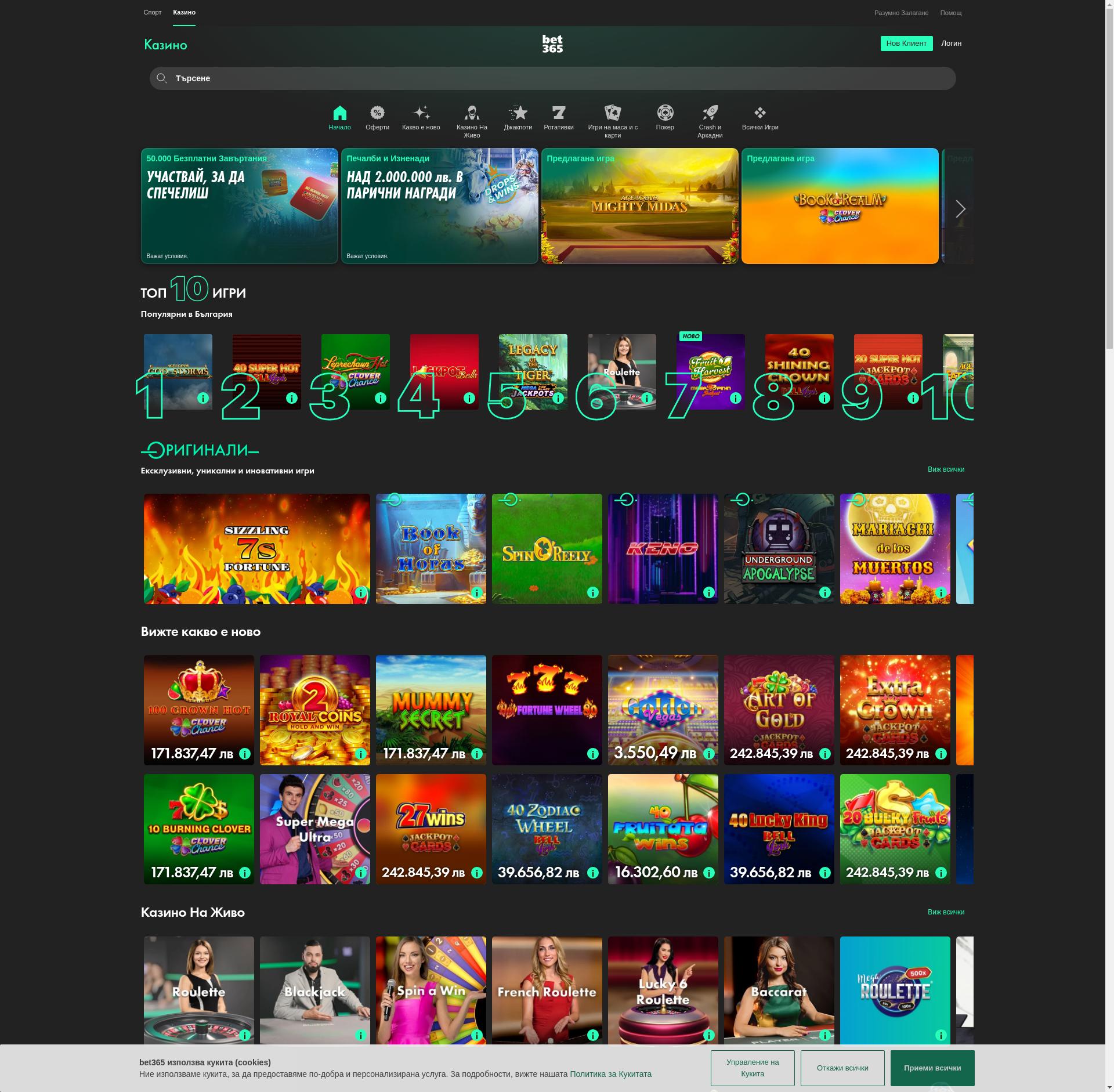Open the Всички Игри icon
1114x1092 pixels.
click(x=760, y=112)
